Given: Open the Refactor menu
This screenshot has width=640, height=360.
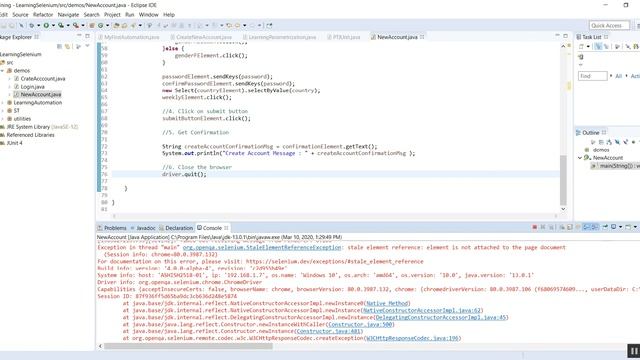Looking at the screenshot, I should (x=43, y=15).
